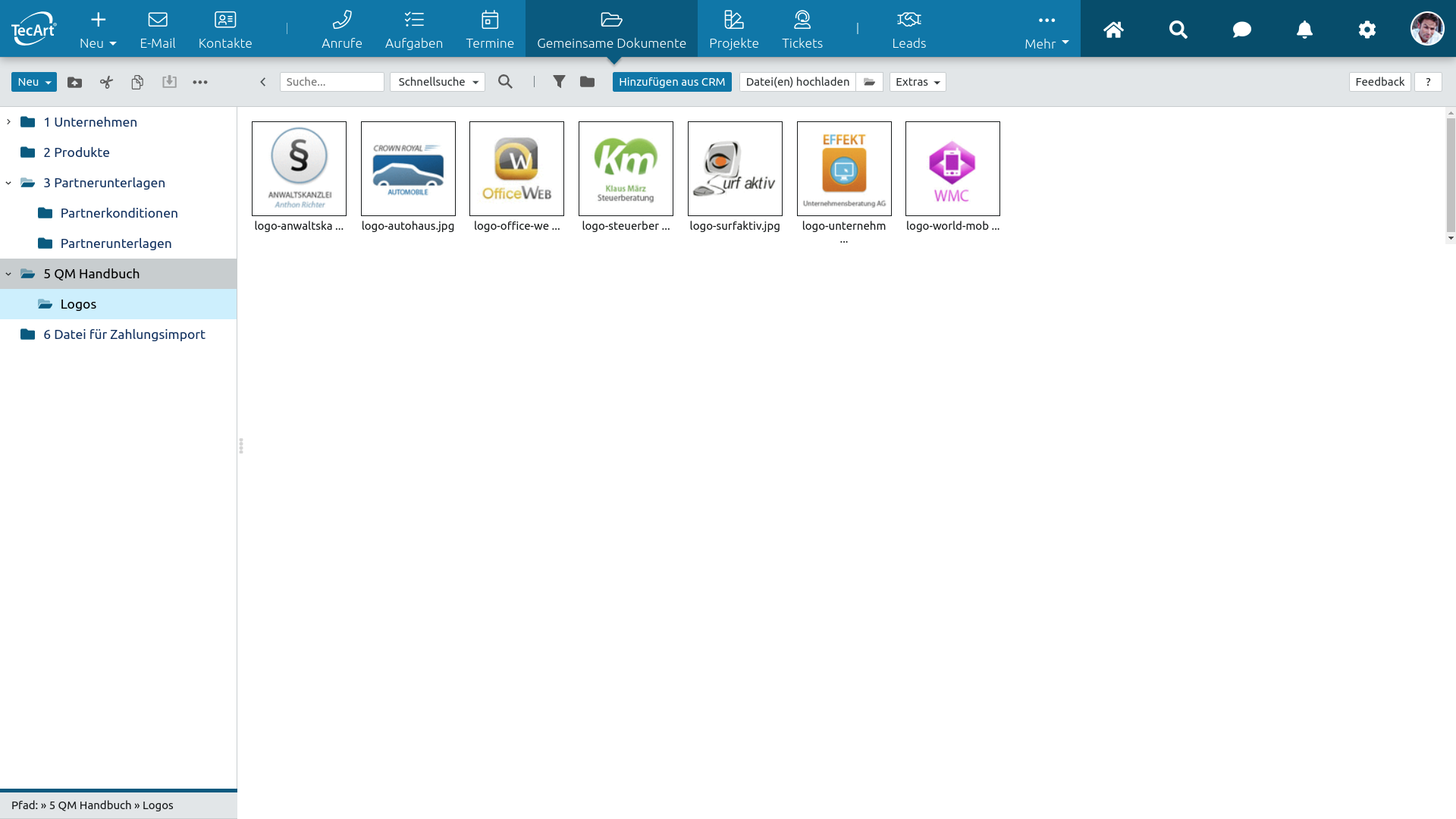This screenshot has width=1456, height=819.
Task: Click the cut (scissors) toolbar icon
Action: click(106, 82)
